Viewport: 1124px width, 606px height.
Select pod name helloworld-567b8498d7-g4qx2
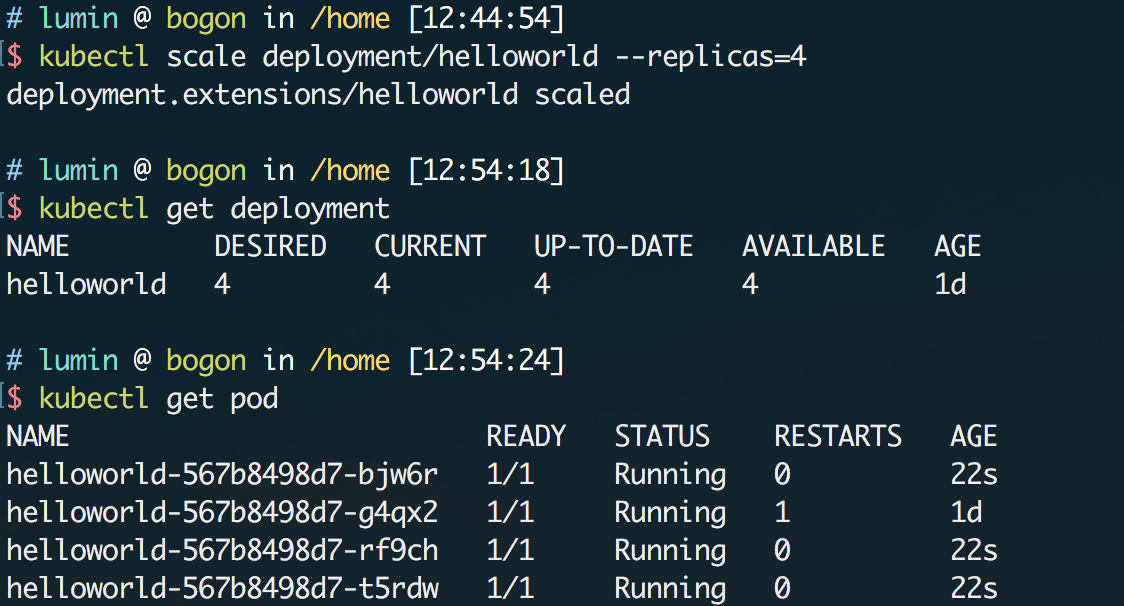click(x=222, y=512)
